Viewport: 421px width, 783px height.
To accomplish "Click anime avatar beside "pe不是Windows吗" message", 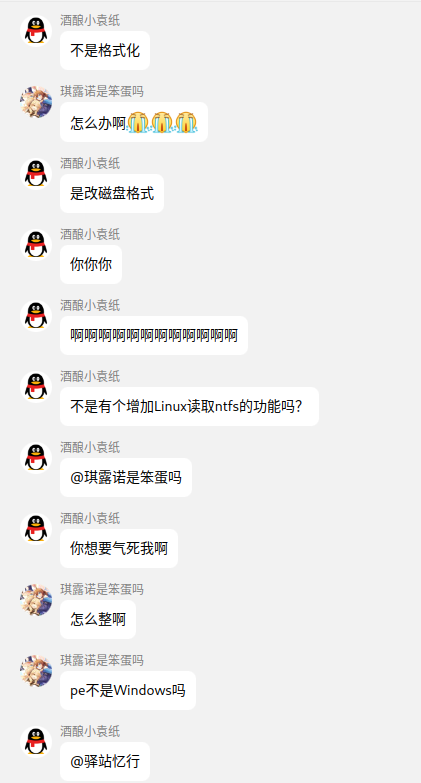I will (36, 670).
